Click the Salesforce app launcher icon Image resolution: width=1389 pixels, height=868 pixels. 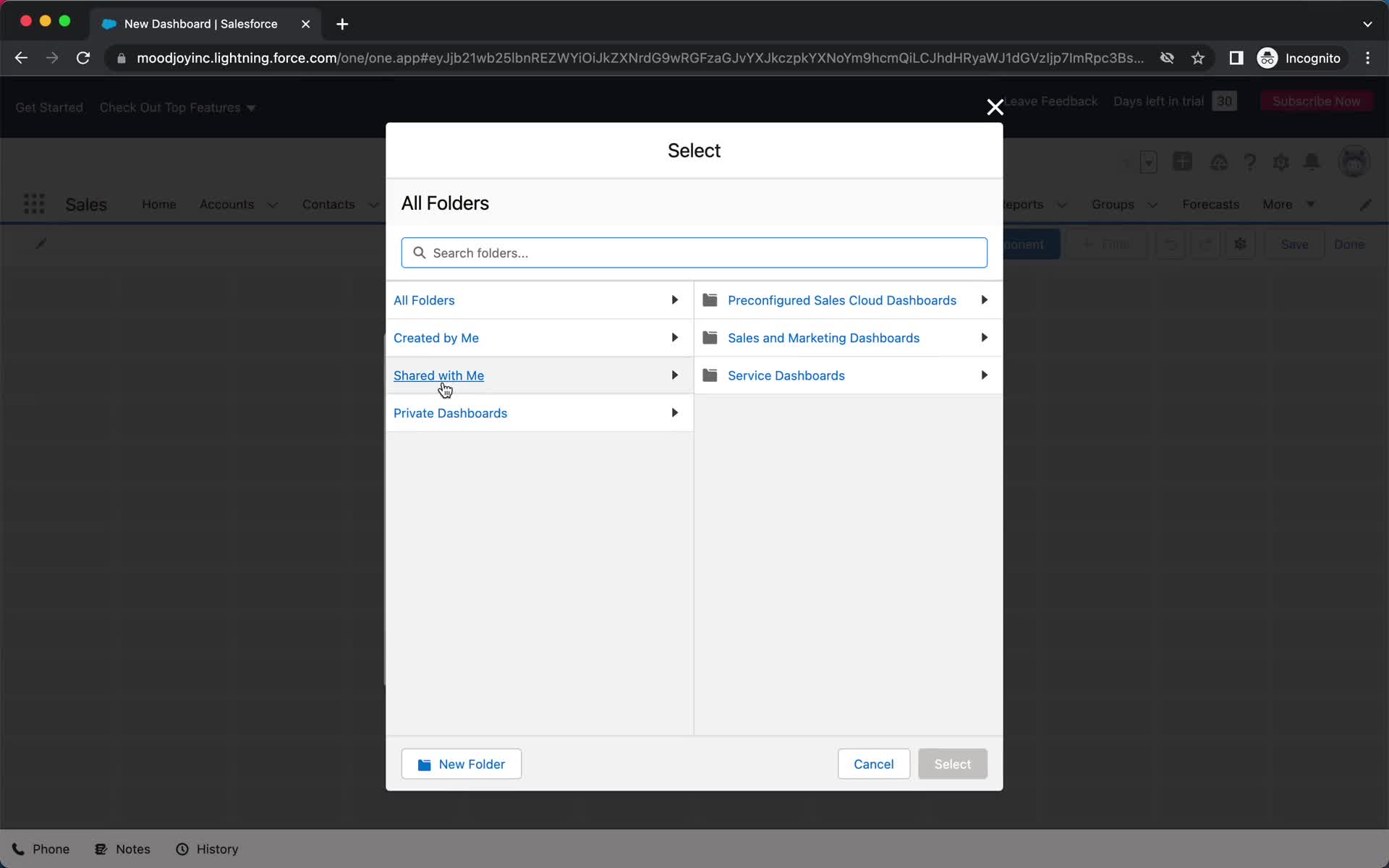[x=34, y=204]
